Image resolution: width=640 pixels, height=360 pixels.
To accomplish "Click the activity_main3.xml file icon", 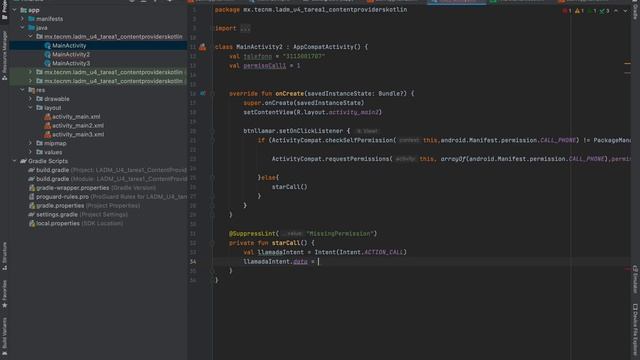I will pos(47,134).
